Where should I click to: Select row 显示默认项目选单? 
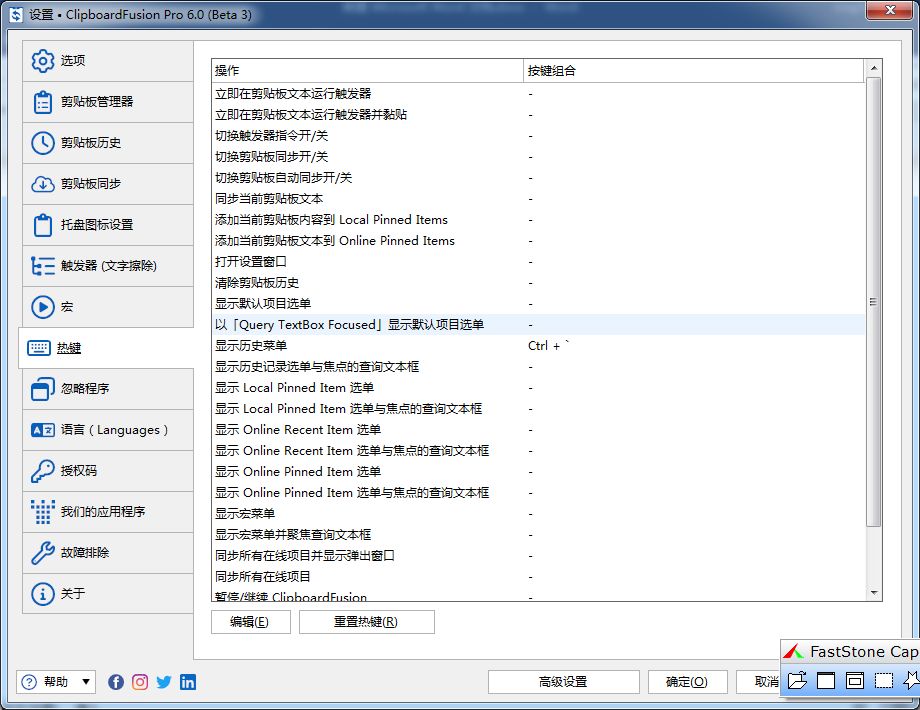[538, 304]
